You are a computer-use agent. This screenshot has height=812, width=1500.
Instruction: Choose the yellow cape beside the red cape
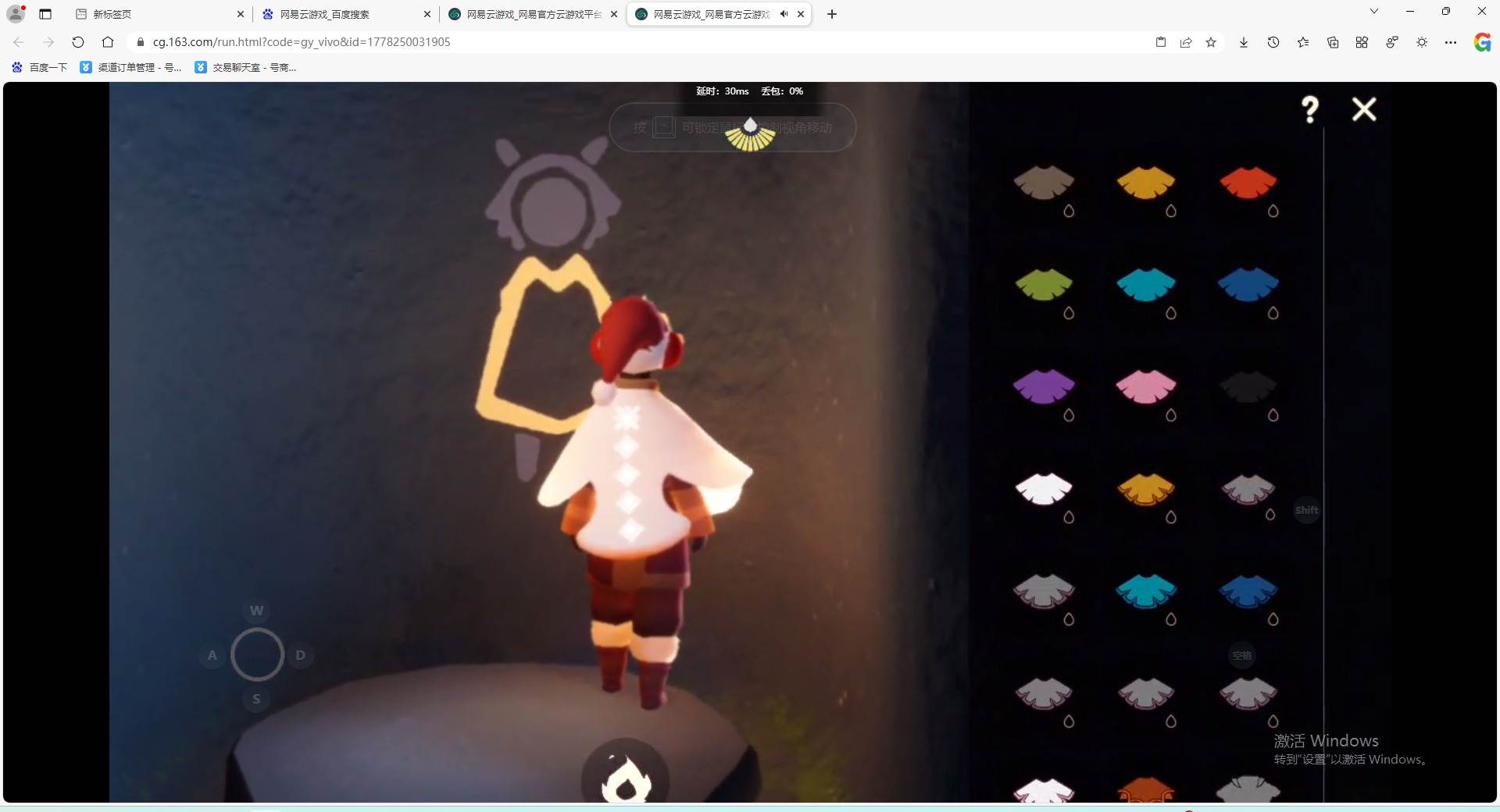[1146, 182]
